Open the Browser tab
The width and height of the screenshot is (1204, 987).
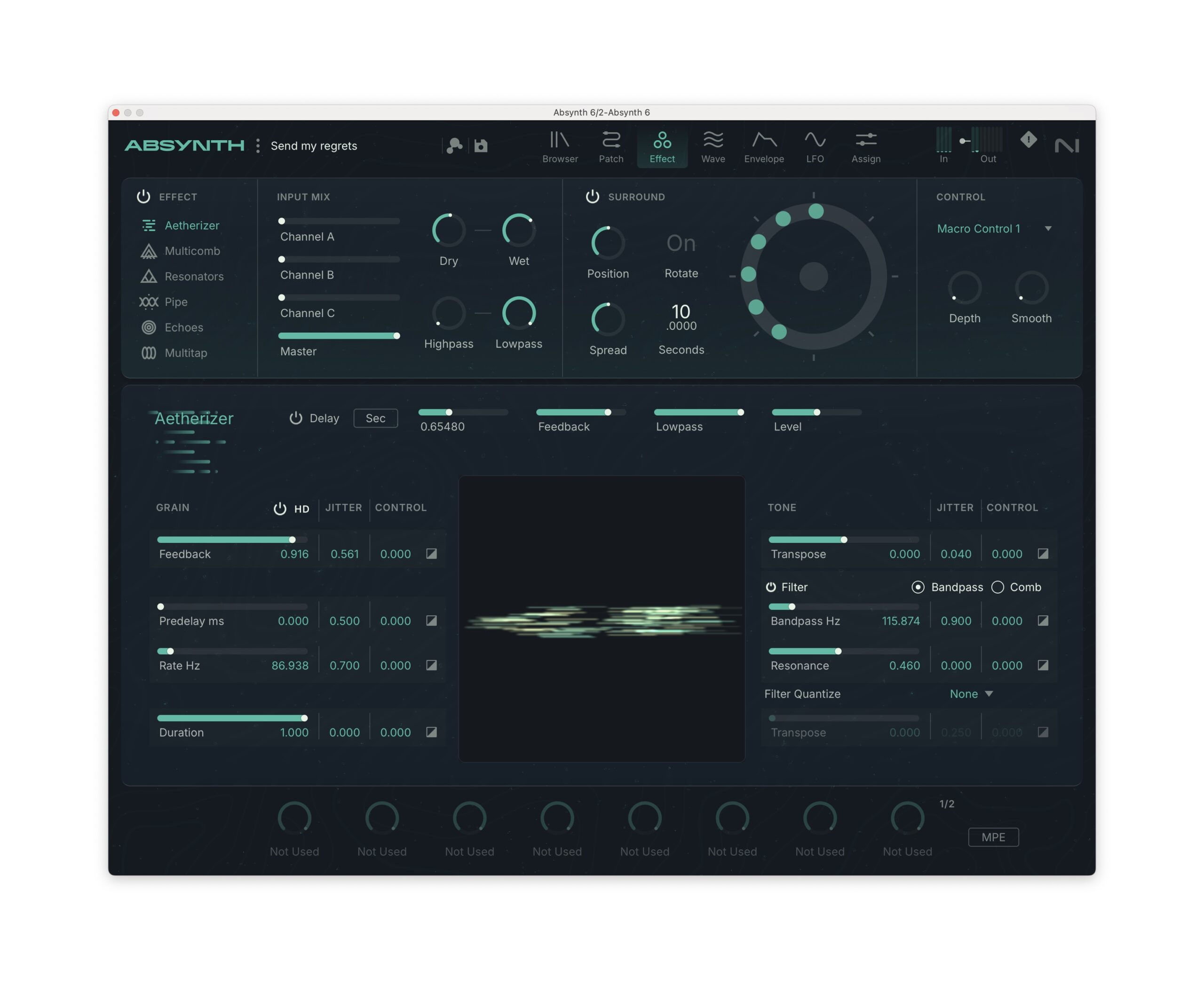coord(559,147)
